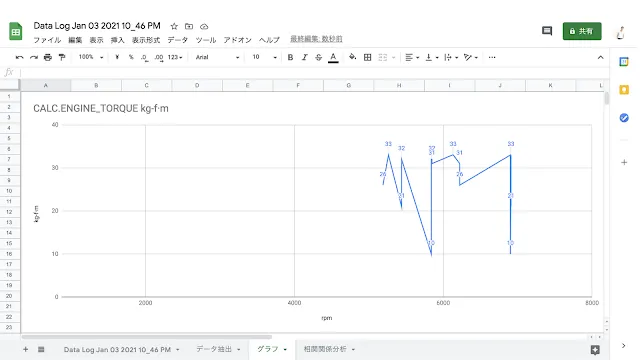Viewport: 640px width, 360px height.
Task: Open the borders tool
Action: 367,58
